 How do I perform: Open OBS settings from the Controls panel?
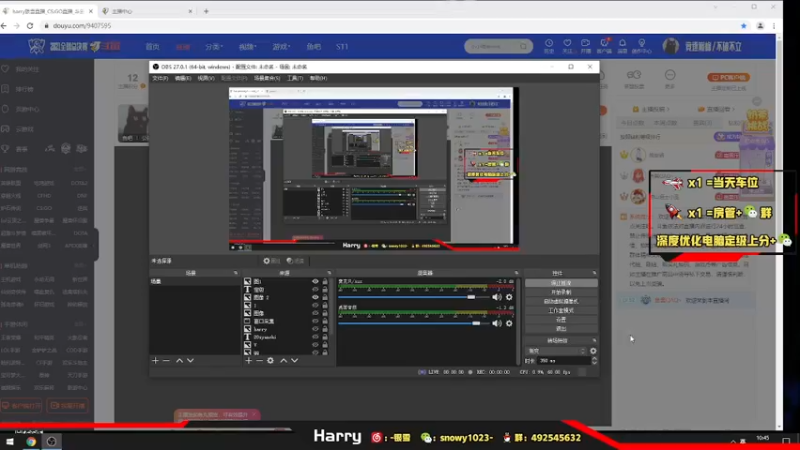click(561, 319)
